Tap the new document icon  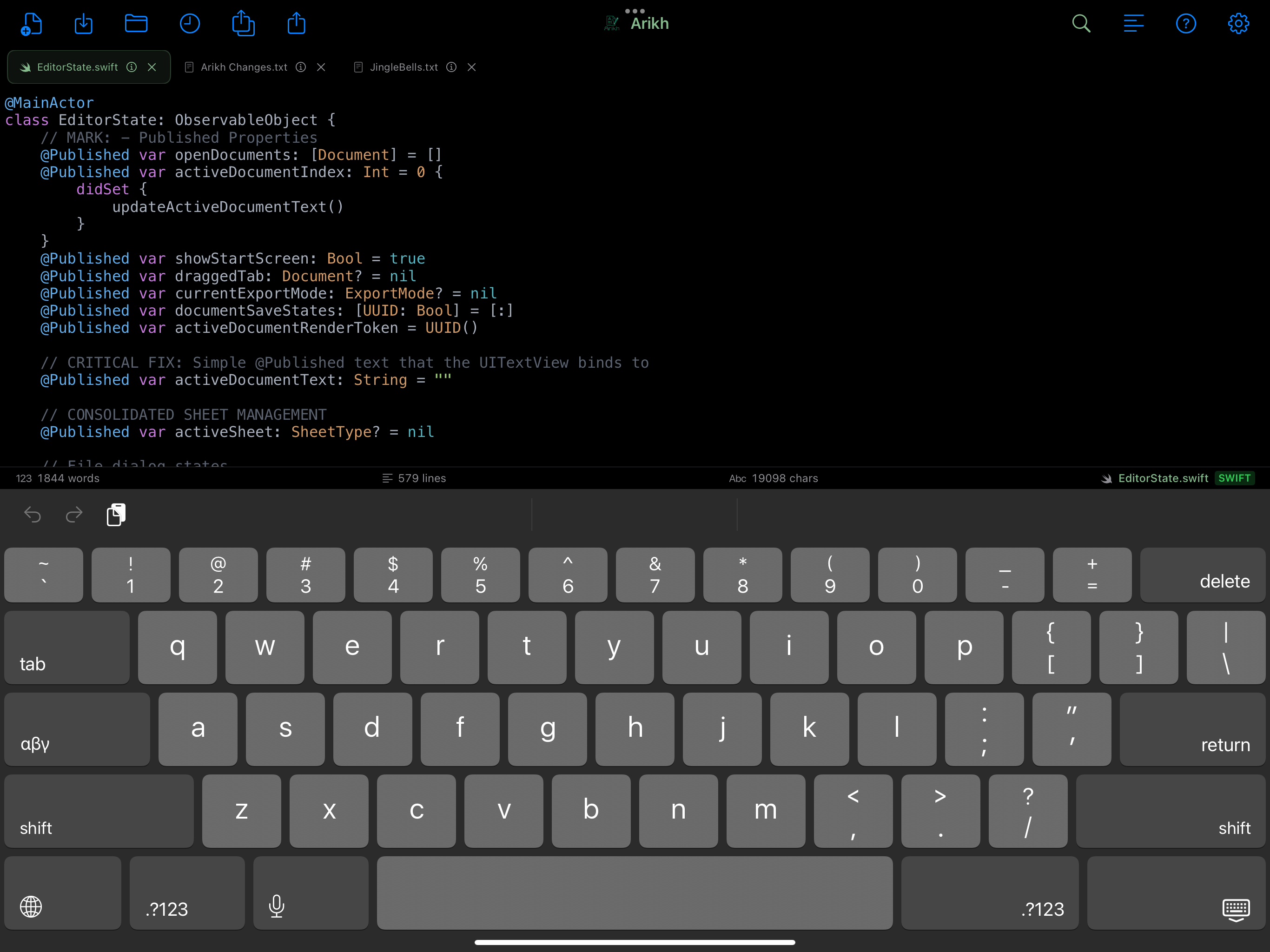pos(32,24)
